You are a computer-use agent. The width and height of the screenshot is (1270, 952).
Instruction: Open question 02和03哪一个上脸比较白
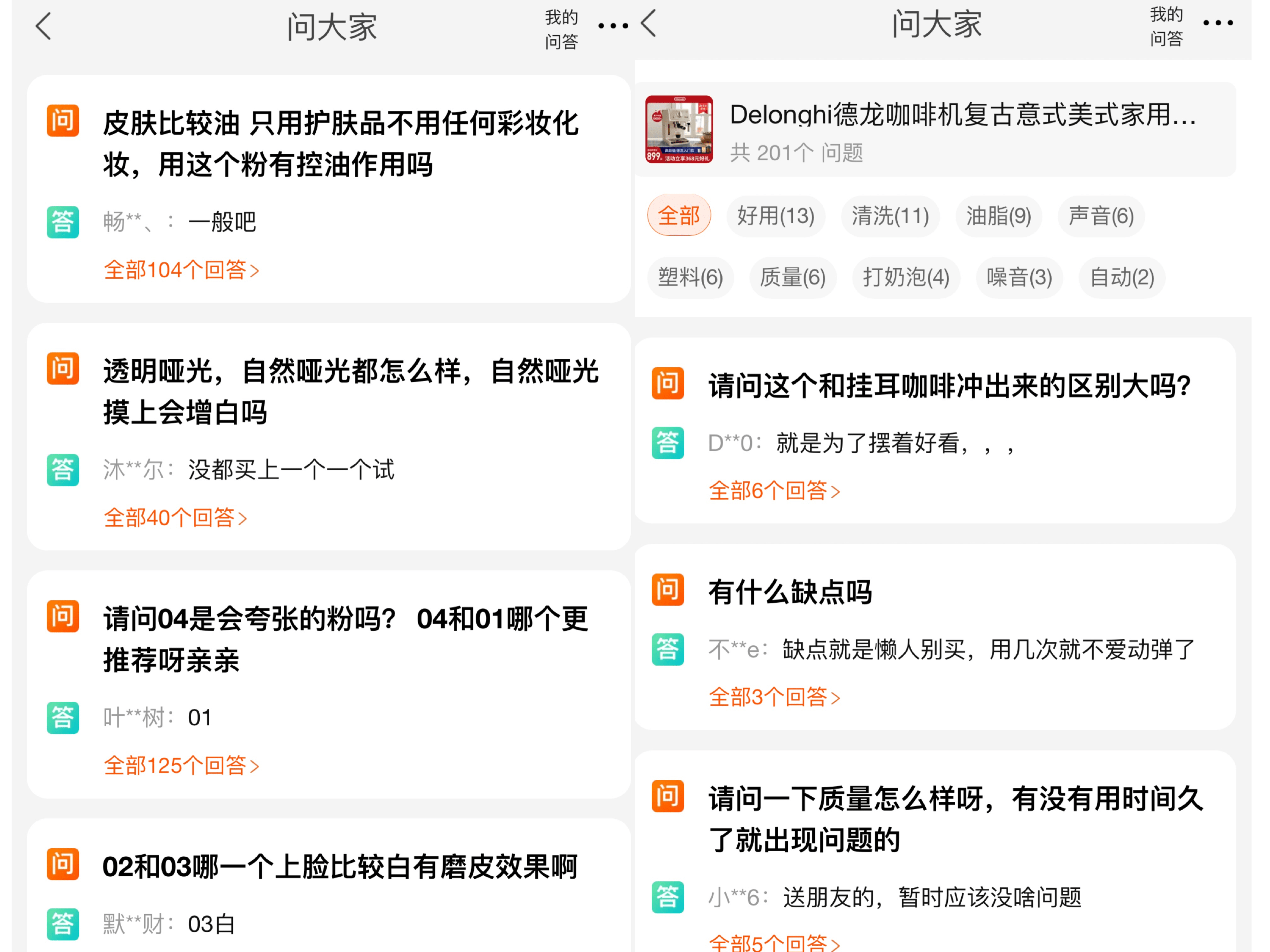(x=340, y=867)
